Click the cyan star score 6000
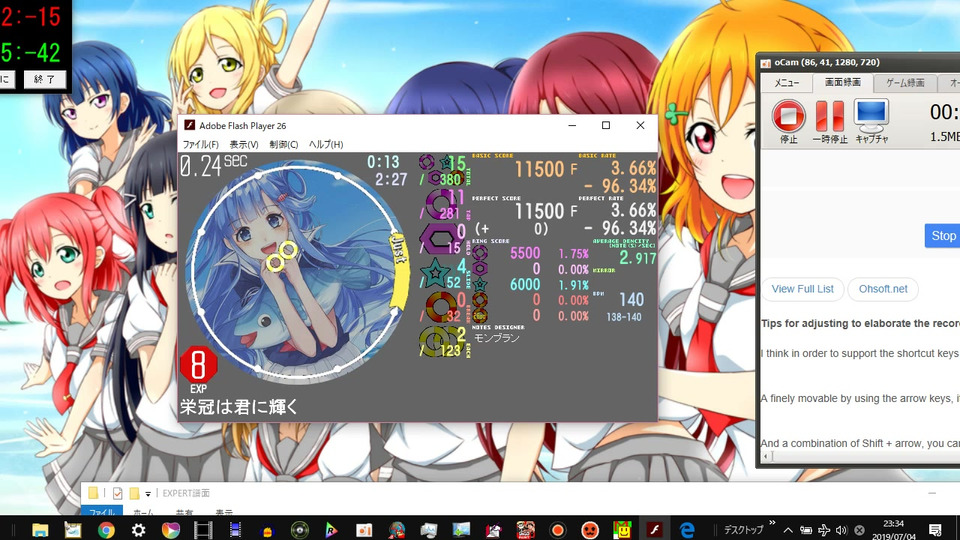960x540 pixels. click(525, 284)
